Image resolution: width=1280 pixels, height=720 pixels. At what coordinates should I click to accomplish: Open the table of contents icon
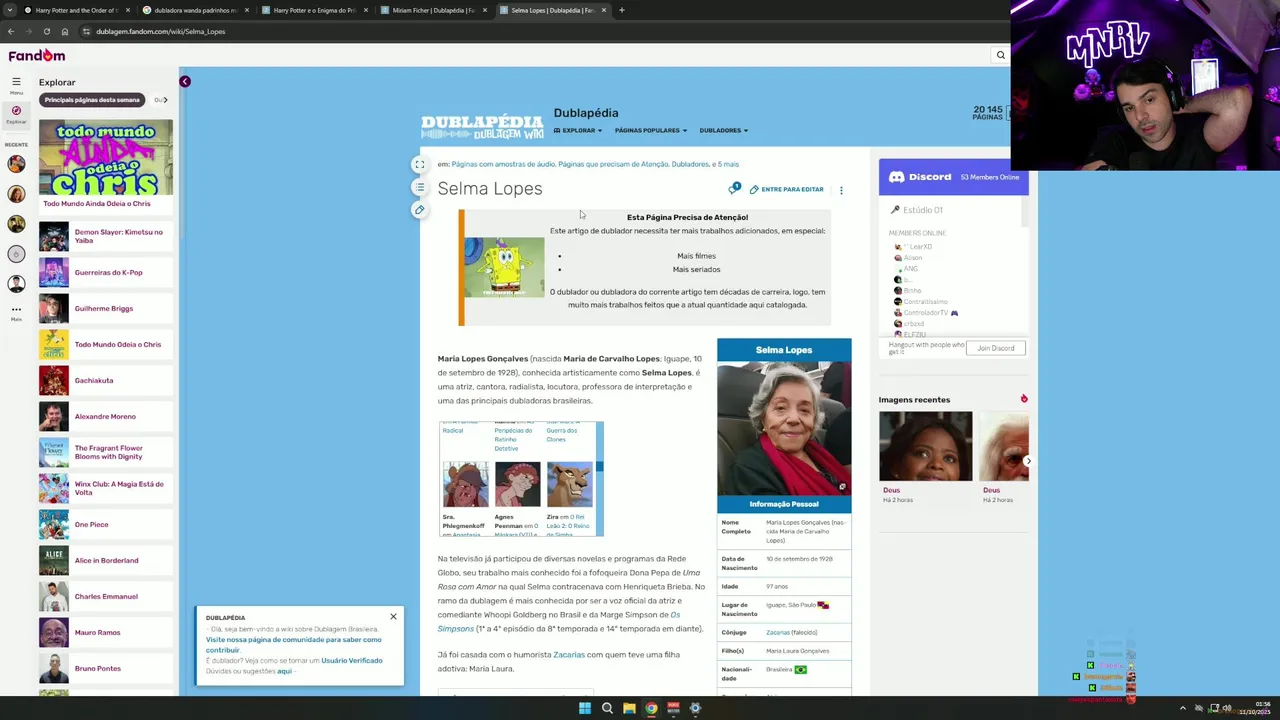[420, 187]
